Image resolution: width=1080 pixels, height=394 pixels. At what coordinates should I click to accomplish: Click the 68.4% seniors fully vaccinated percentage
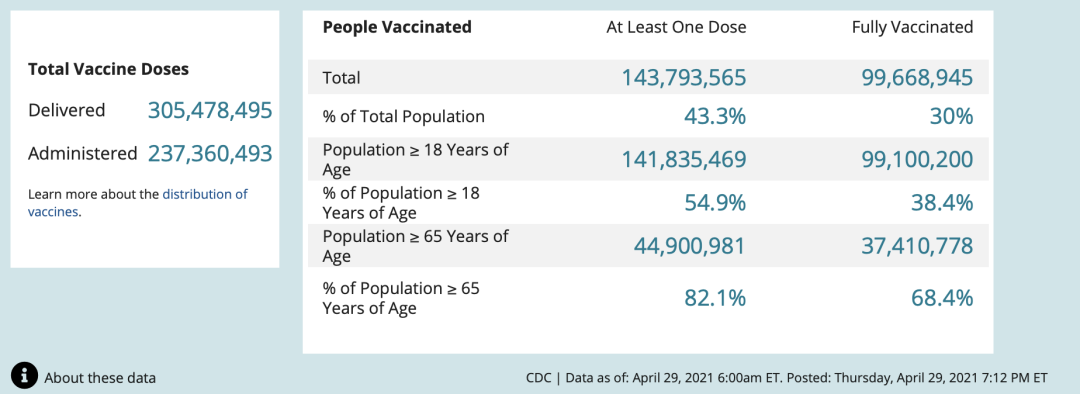click(x=943, y=298)
